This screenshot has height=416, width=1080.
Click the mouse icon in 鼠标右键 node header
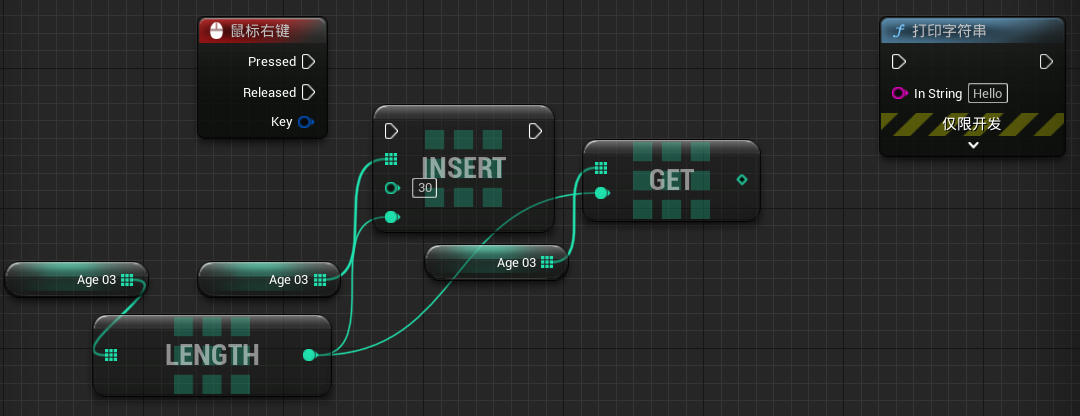click(x=216, y=31)
